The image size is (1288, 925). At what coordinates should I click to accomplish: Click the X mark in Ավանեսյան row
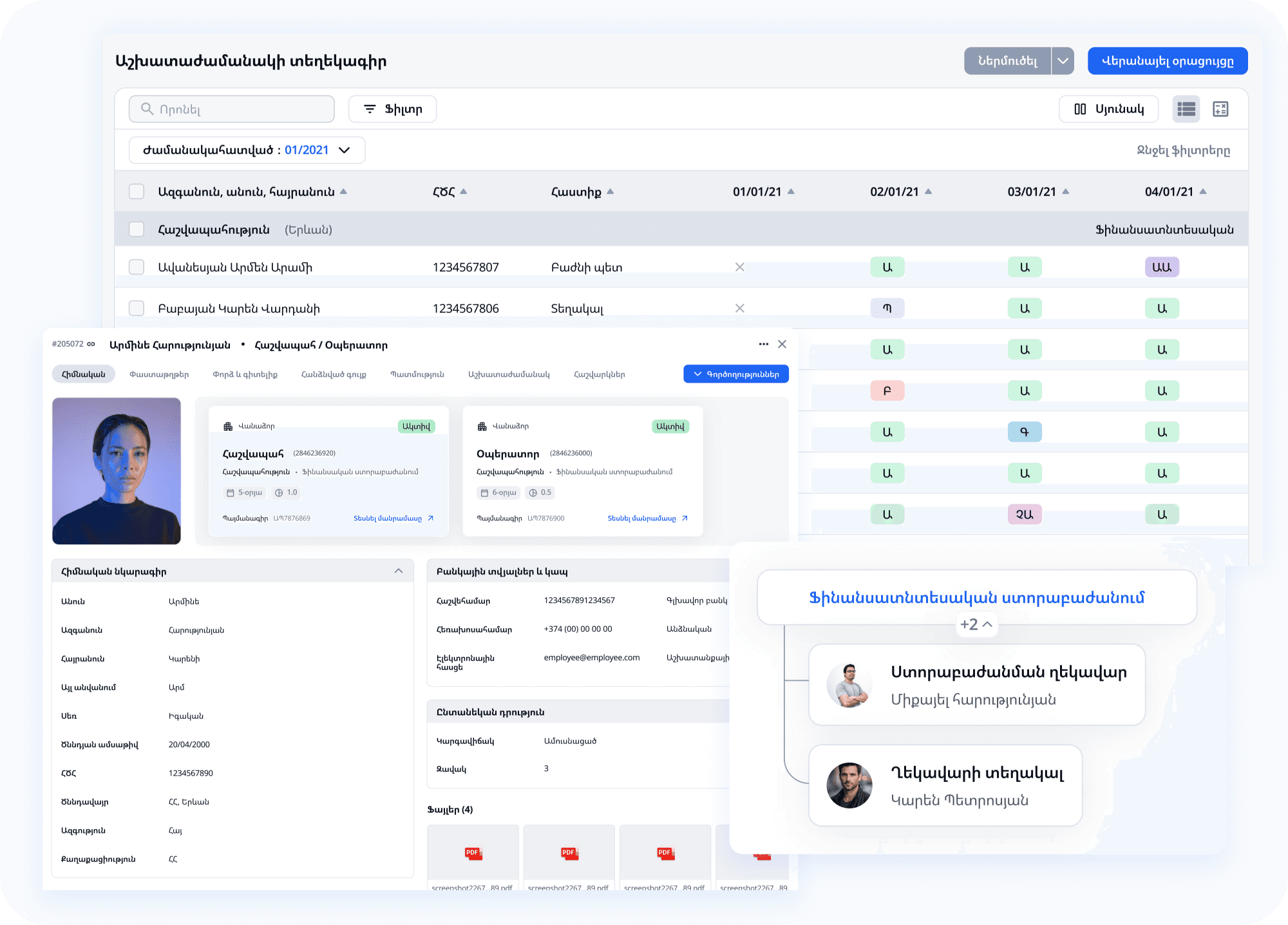(x=739, y=267)
